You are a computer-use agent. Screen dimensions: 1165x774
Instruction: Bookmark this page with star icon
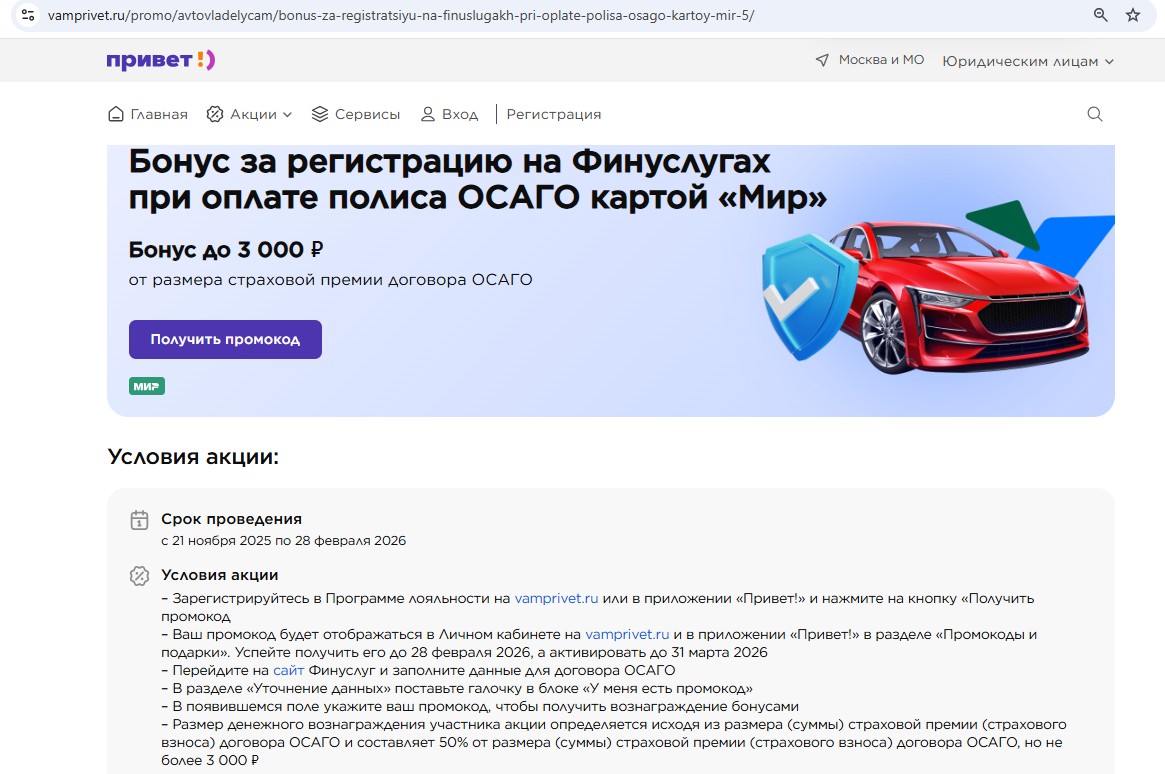click(x=1133, y=15)
